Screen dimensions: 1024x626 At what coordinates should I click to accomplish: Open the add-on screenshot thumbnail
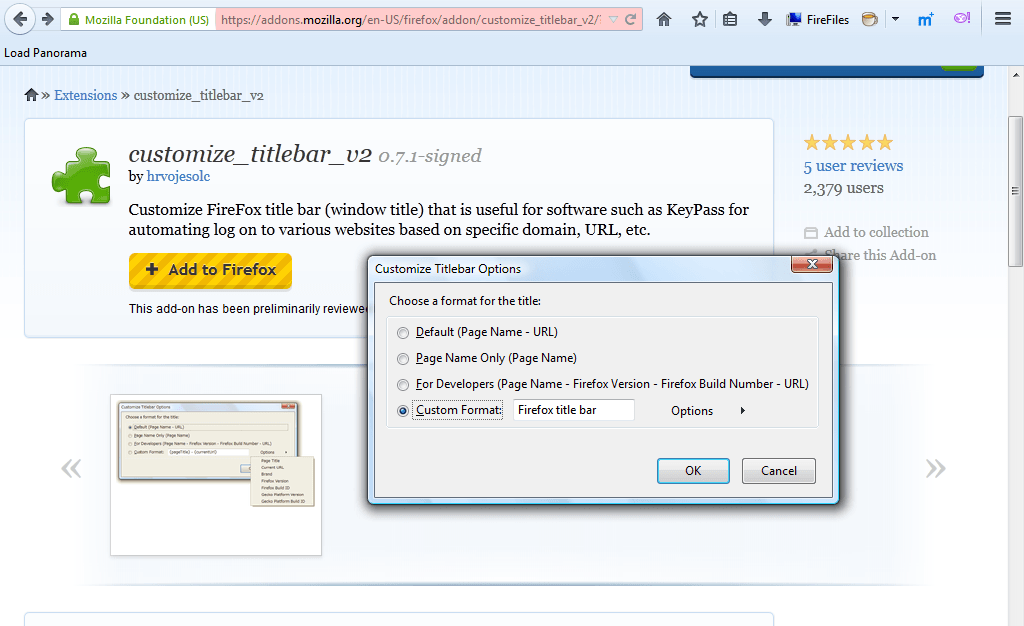(216, 475)
